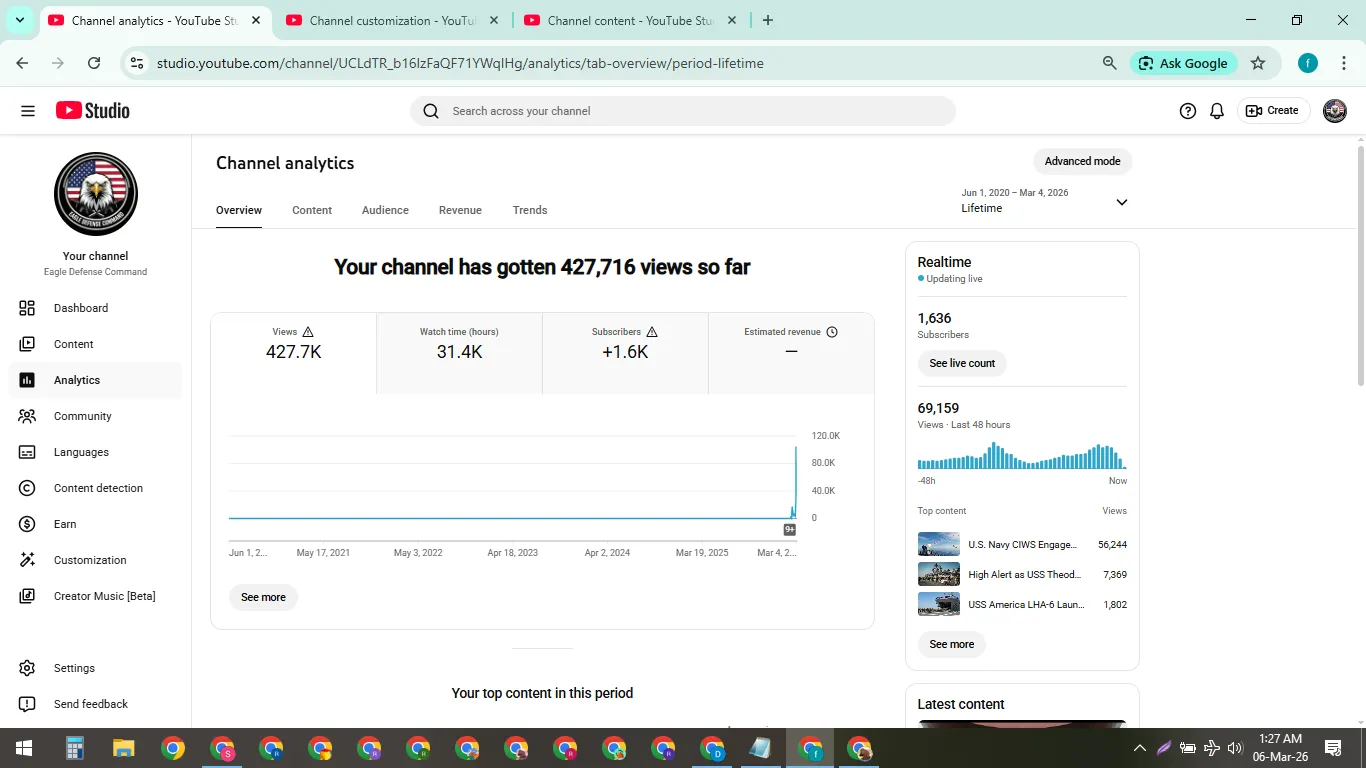The image size is (1366, 768).
Task: Open the U.S. Navy CIWS Engage video thumbnail
Action: click(x=939, y=545)
